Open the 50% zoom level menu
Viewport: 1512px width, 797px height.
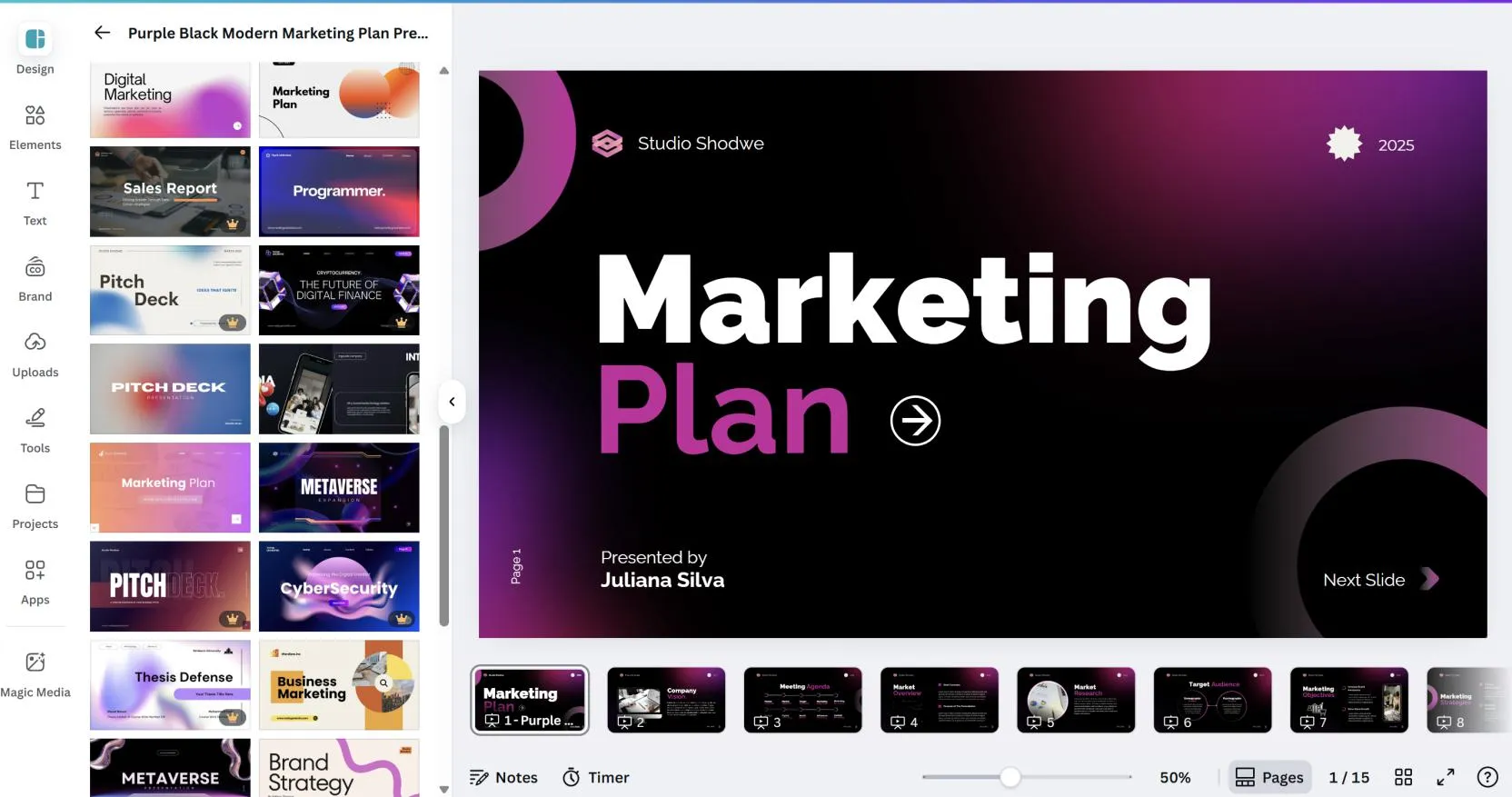coord(1174,777)
